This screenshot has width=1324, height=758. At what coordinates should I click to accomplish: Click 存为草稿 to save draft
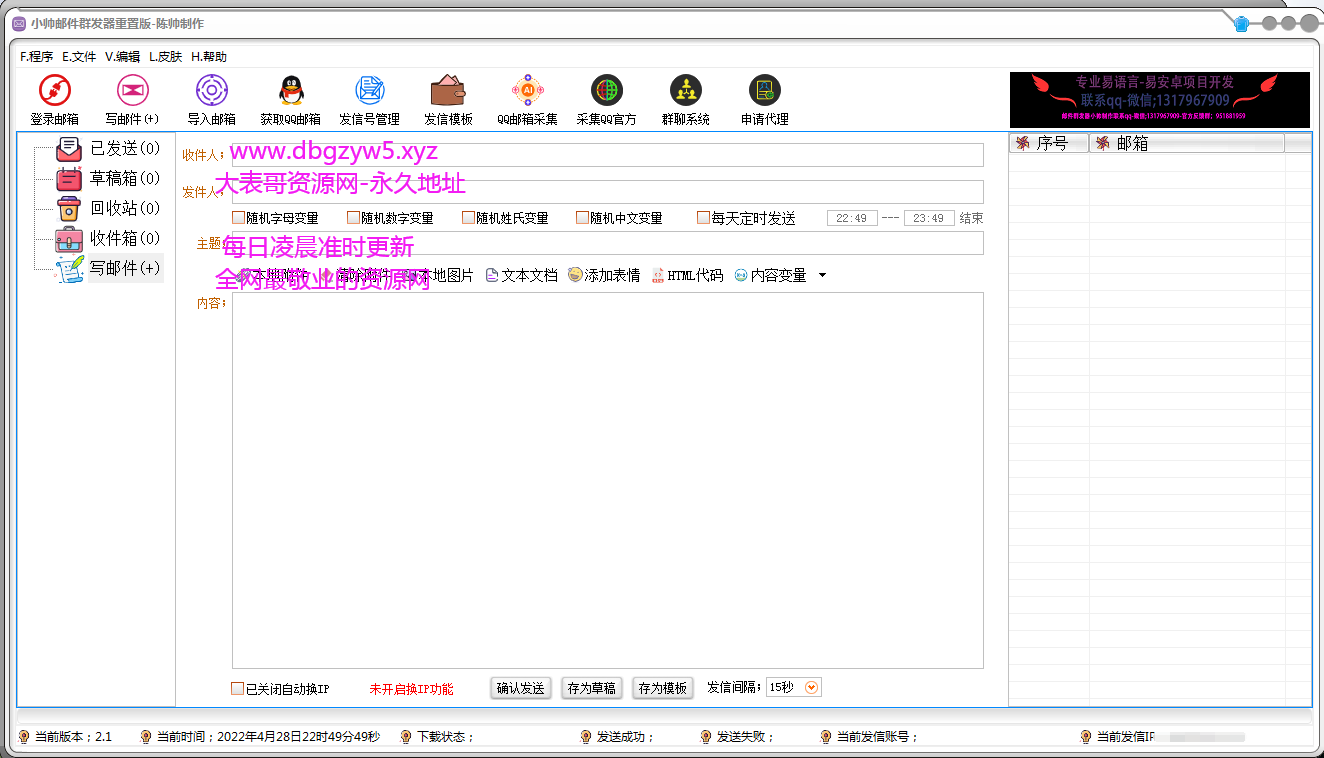pos(591,688)
